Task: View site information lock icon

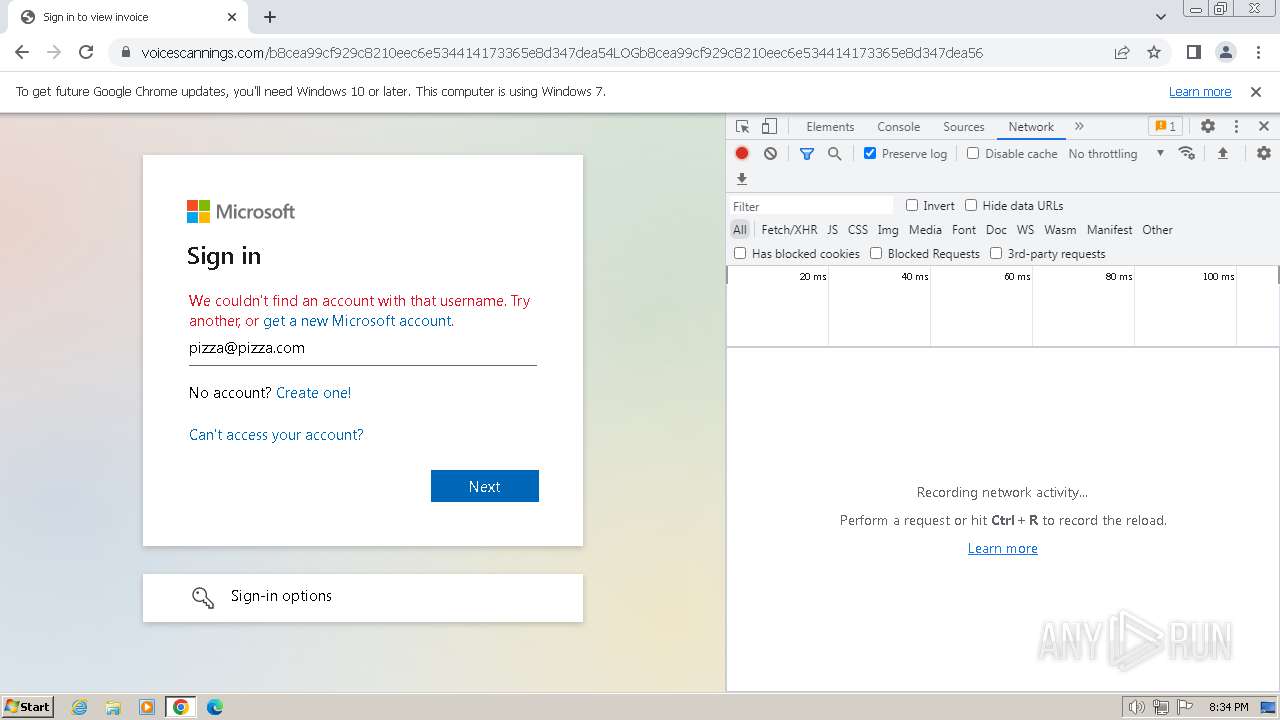Action: click(x=126, y=53)
